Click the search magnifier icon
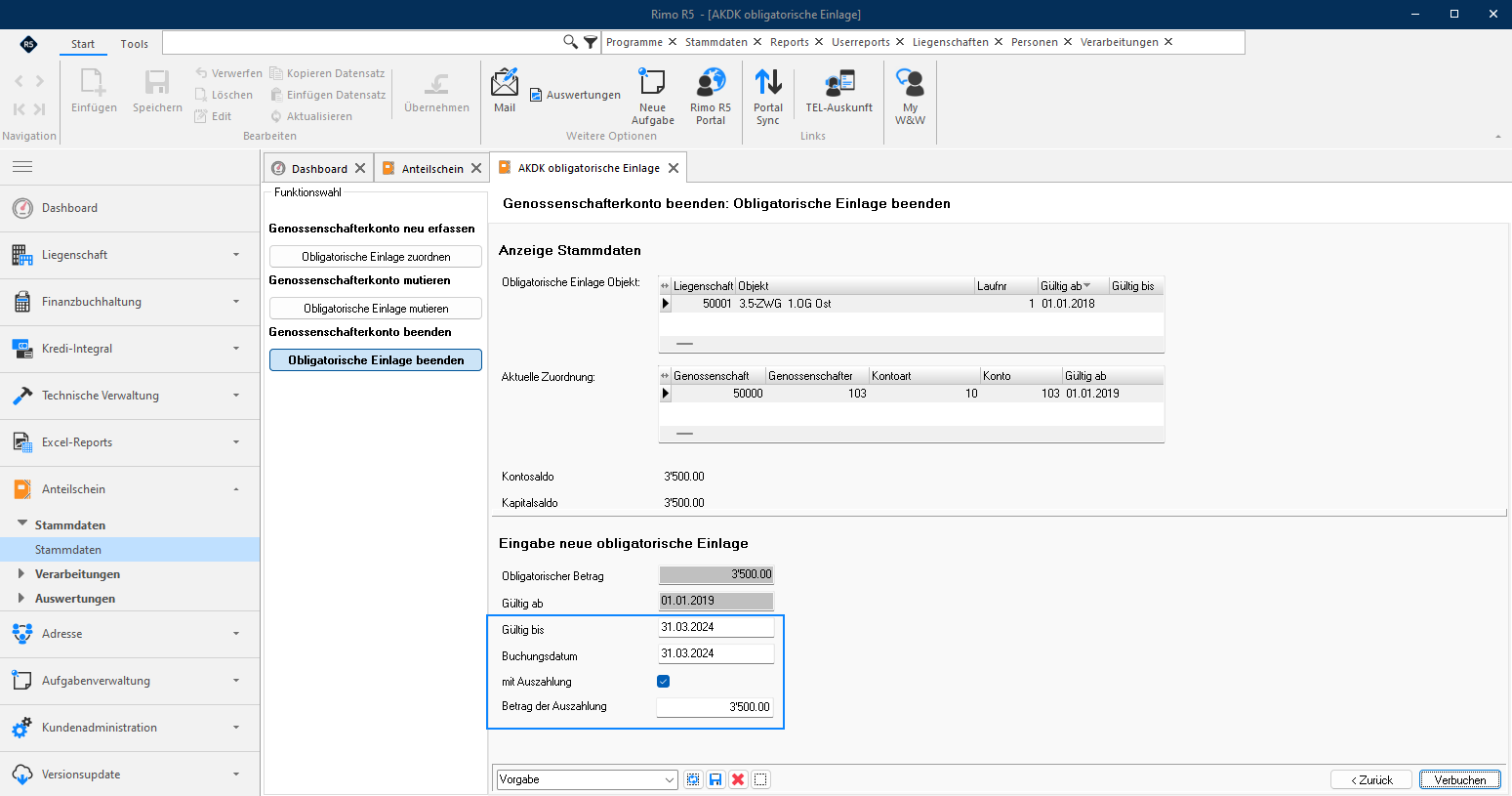Image resolution: width=1512 pixels, height=796 pixels. pyautogui.click(x=571, y=42)
